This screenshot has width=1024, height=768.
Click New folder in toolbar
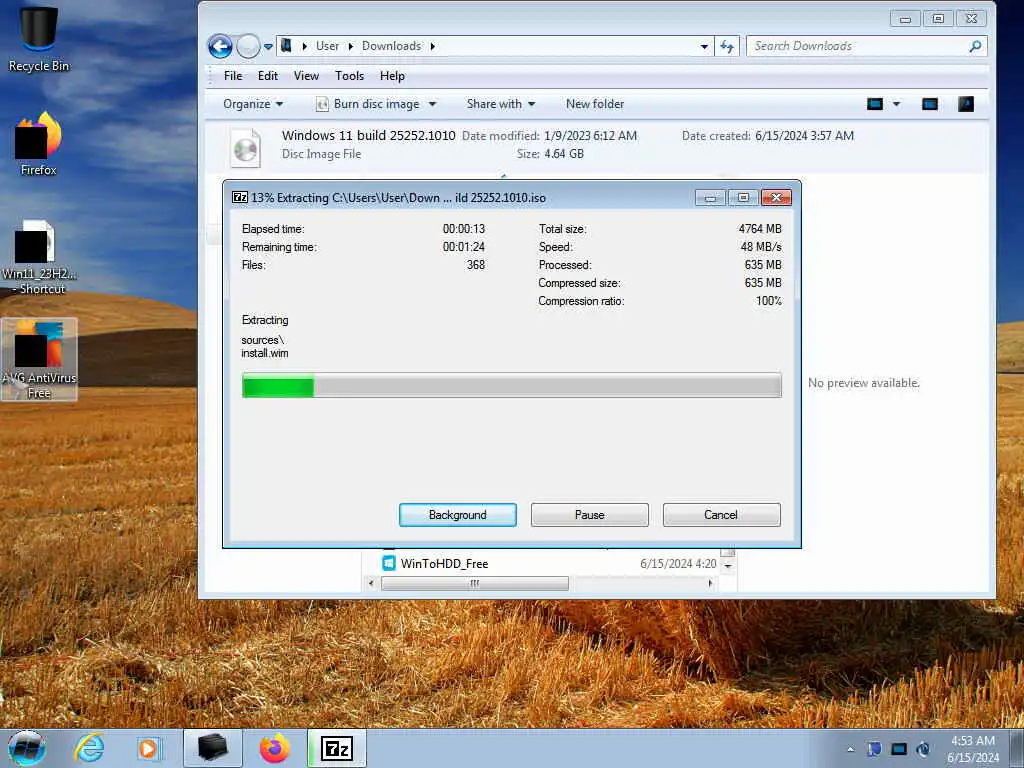click(x=595, y=104)
